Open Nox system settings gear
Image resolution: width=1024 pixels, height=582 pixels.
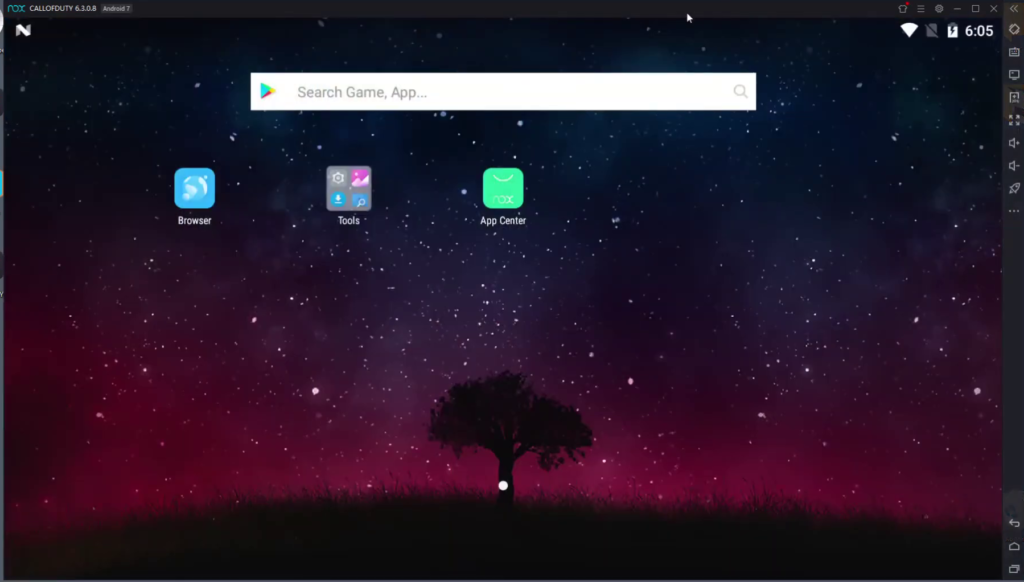tap(939, 8)
